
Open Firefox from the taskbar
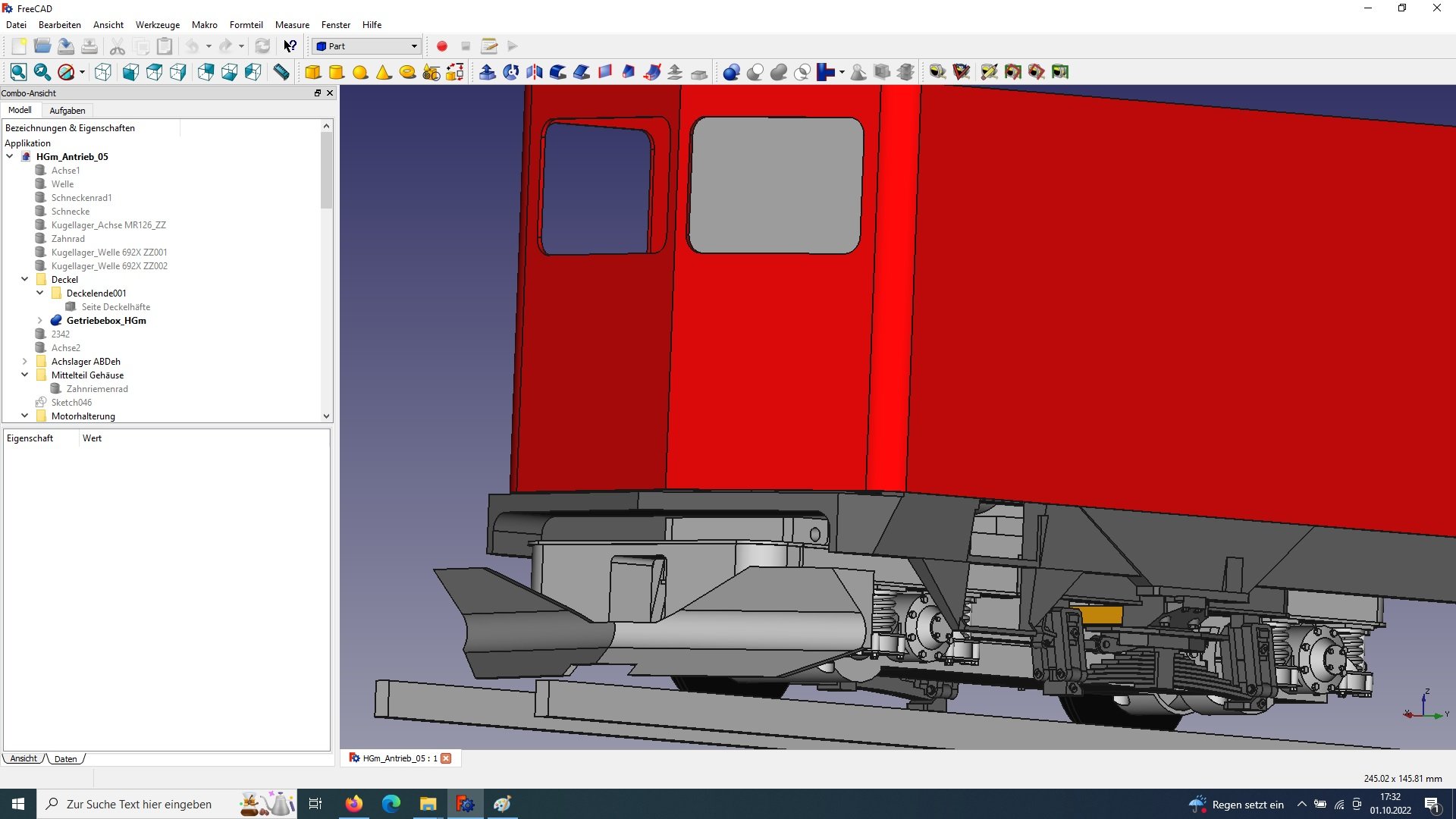353,804
